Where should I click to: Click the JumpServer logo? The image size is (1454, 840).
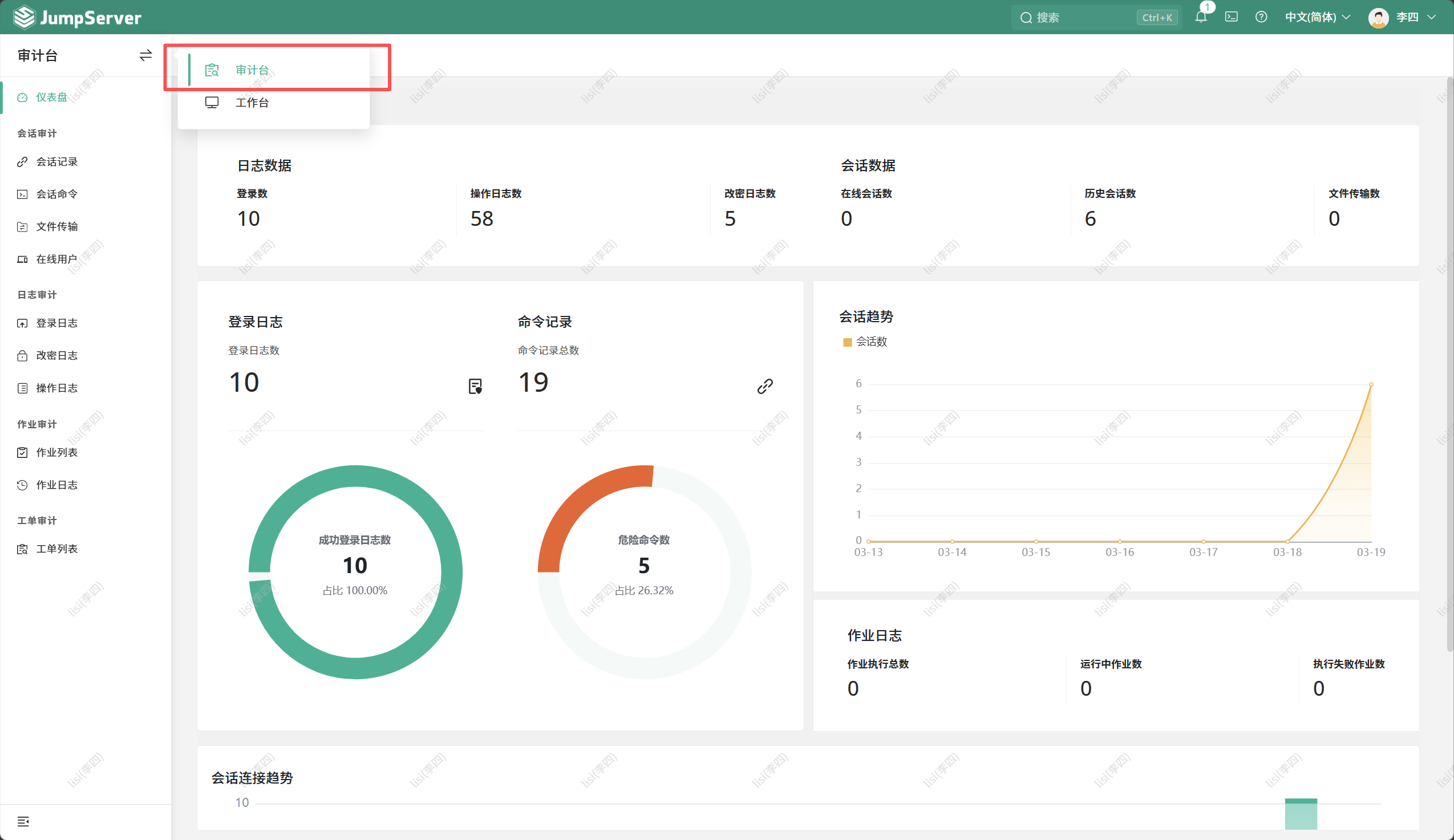(x=78, y=17)
